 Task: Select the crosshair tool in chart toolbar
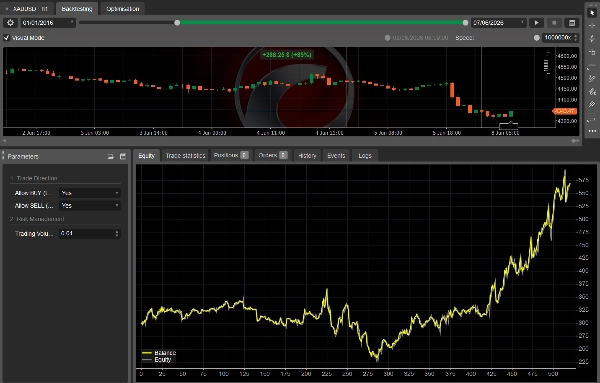click(x=592, y=26)
